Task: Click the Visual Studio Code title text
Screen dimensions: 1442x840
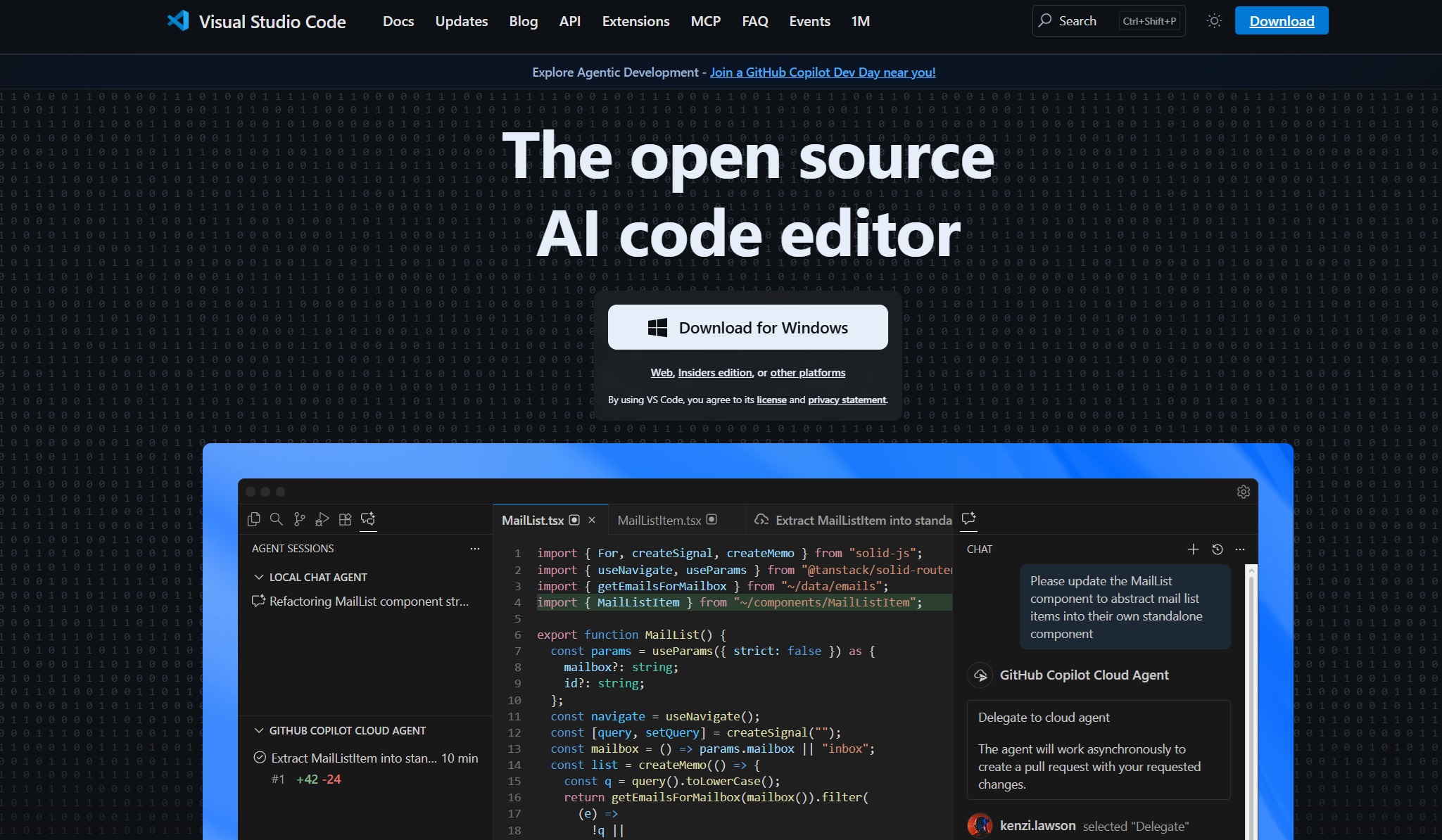Action: [x=272, y=22]
